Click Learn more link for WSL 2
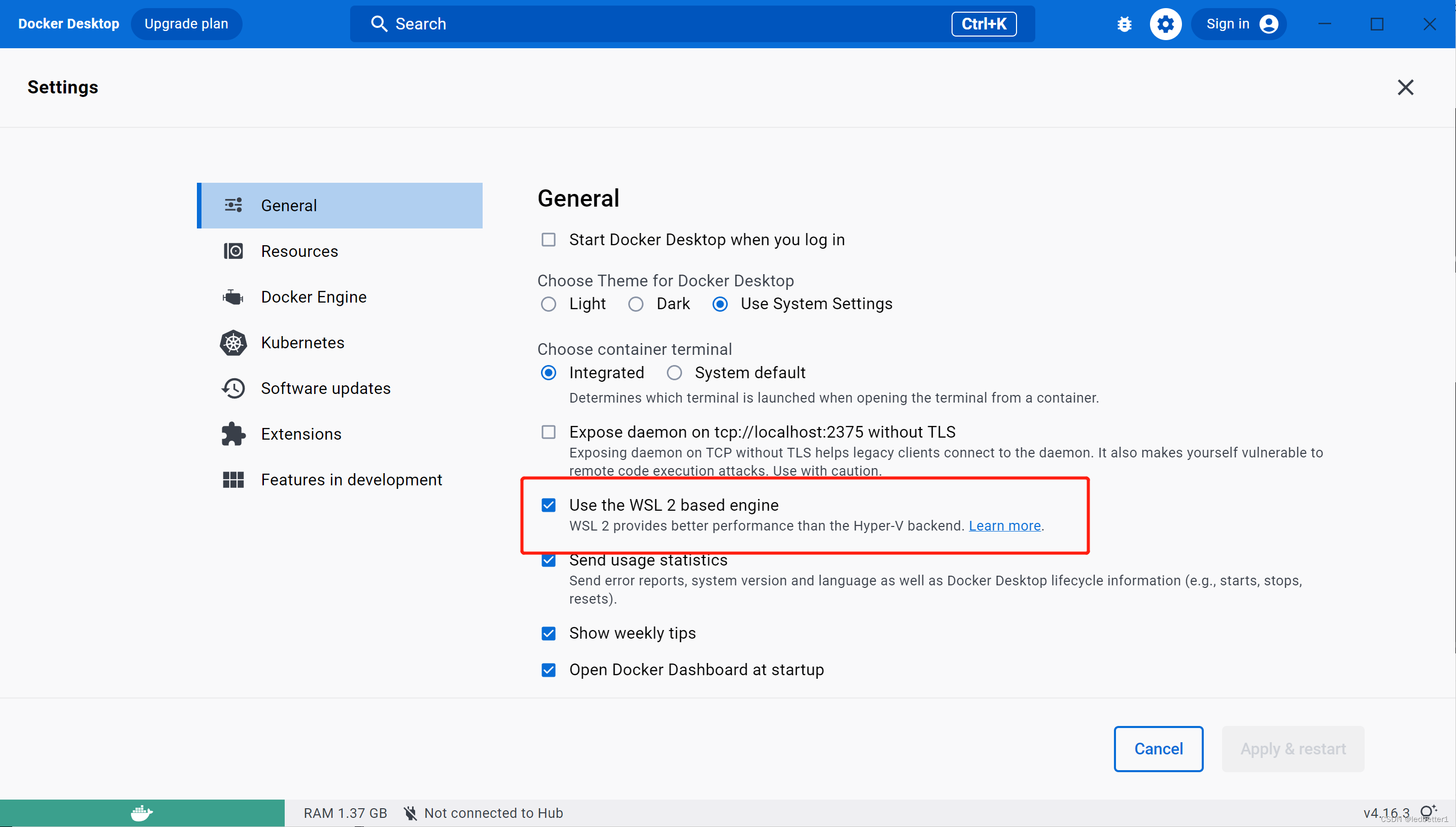The width and height of the screenshot is (1456, 827). (x=1004, y=525)
